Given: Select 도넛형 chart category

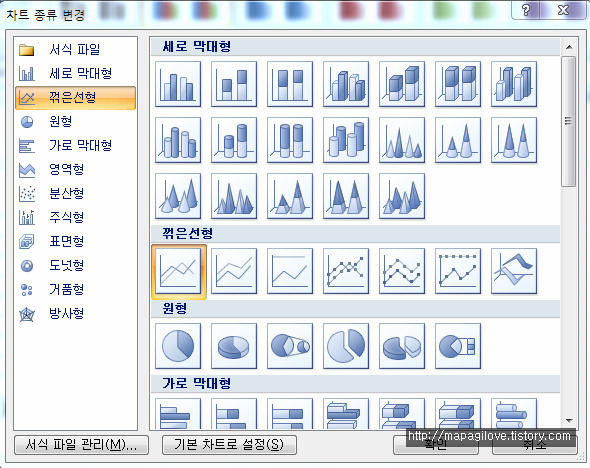Looking at the screenshot, I should 75,266.
